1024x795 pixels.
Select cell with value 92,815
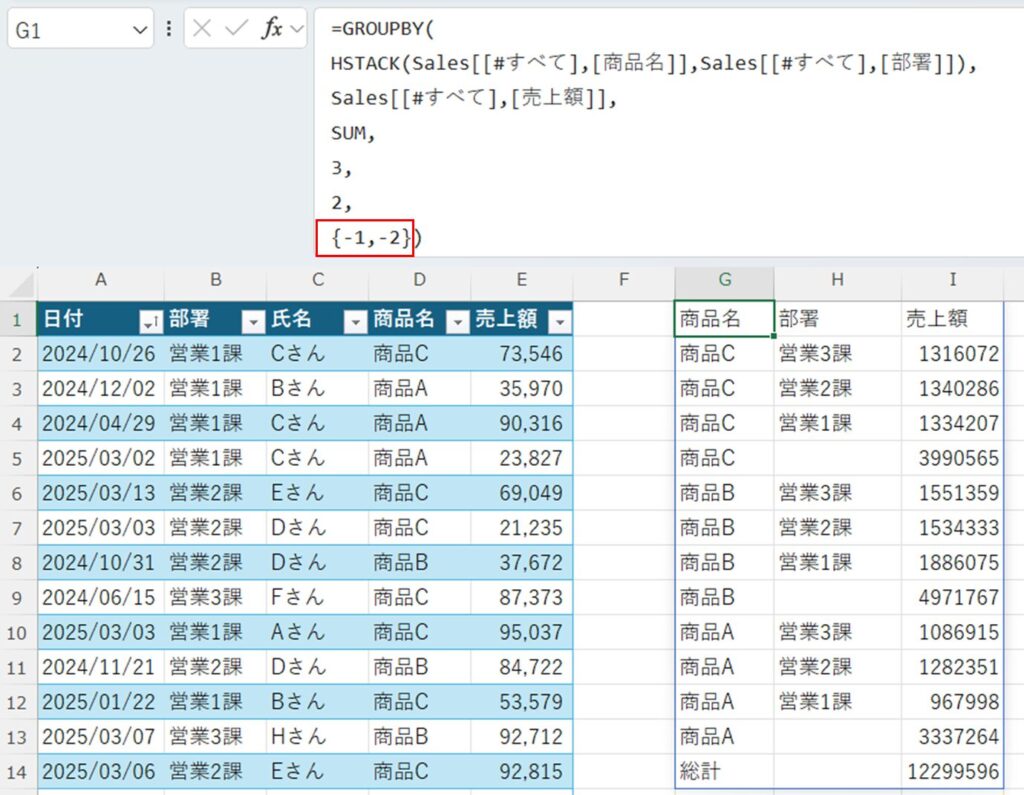click(x=522, y=771)
